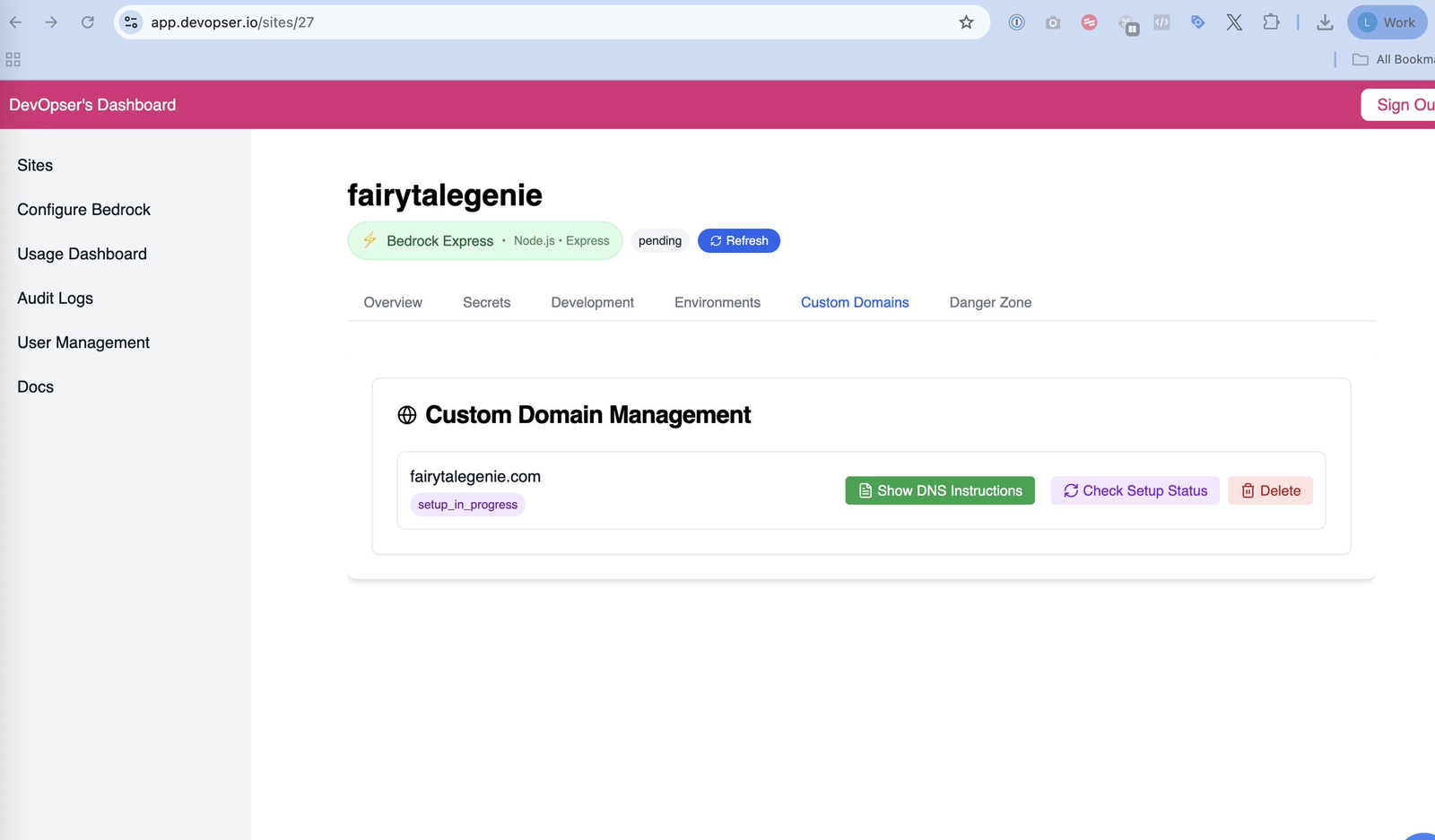
Task: Click the X extension icon
Action: 1234,22
